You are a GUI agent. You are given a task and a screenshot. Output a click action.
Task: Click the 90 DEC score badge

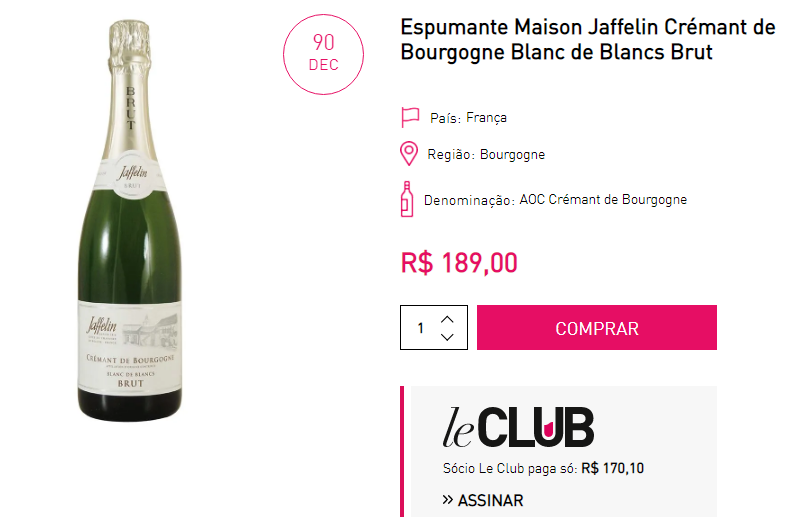click(x=324, y=54)
